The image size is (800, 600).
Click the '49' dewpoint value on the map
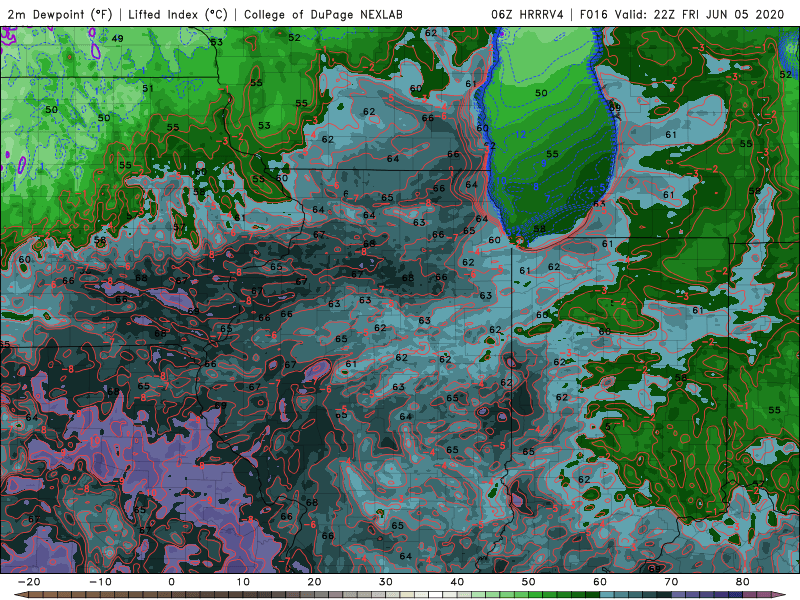[x=117, y=38]
